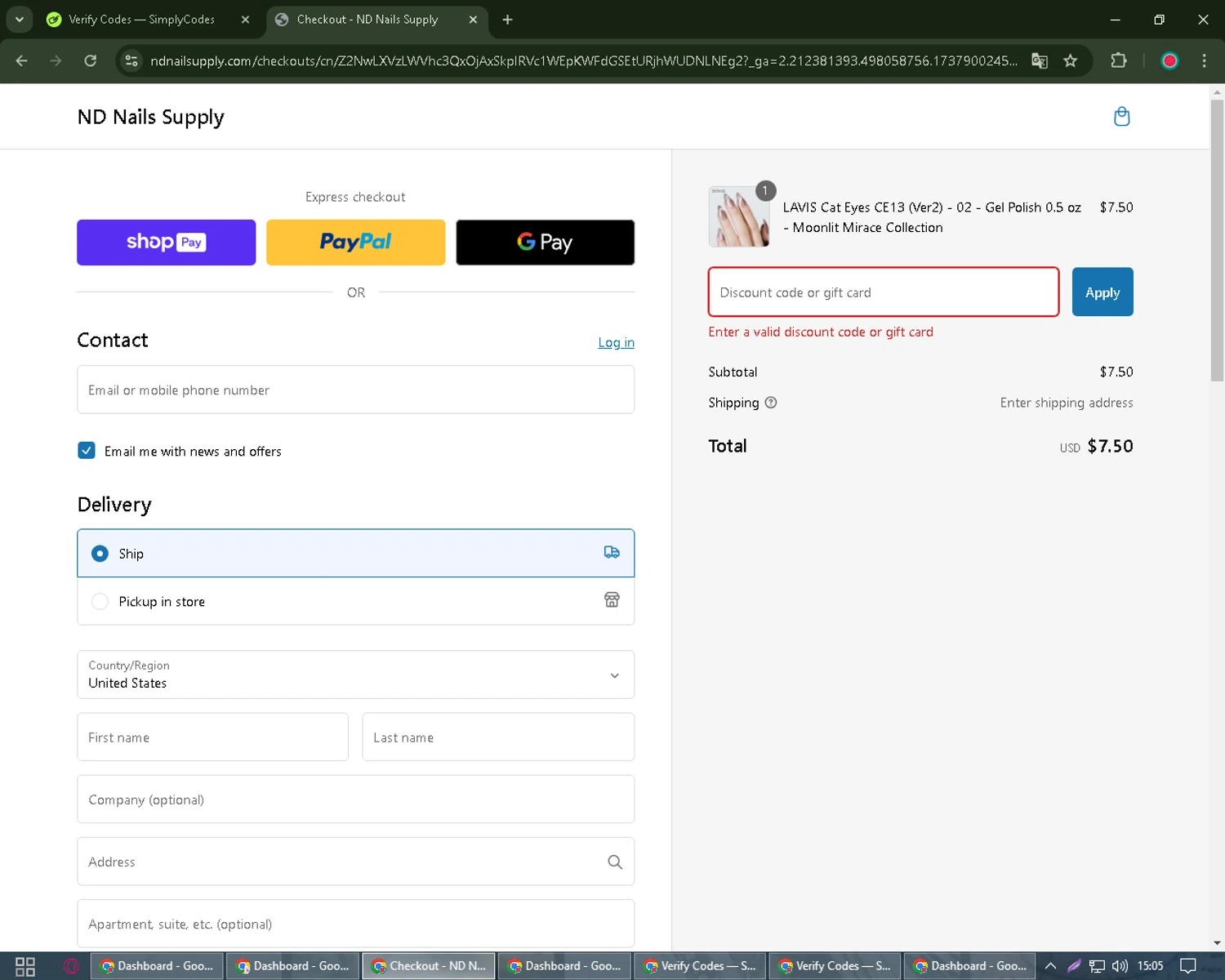Open the shopping cart bag icon

tap(1121, 117)
